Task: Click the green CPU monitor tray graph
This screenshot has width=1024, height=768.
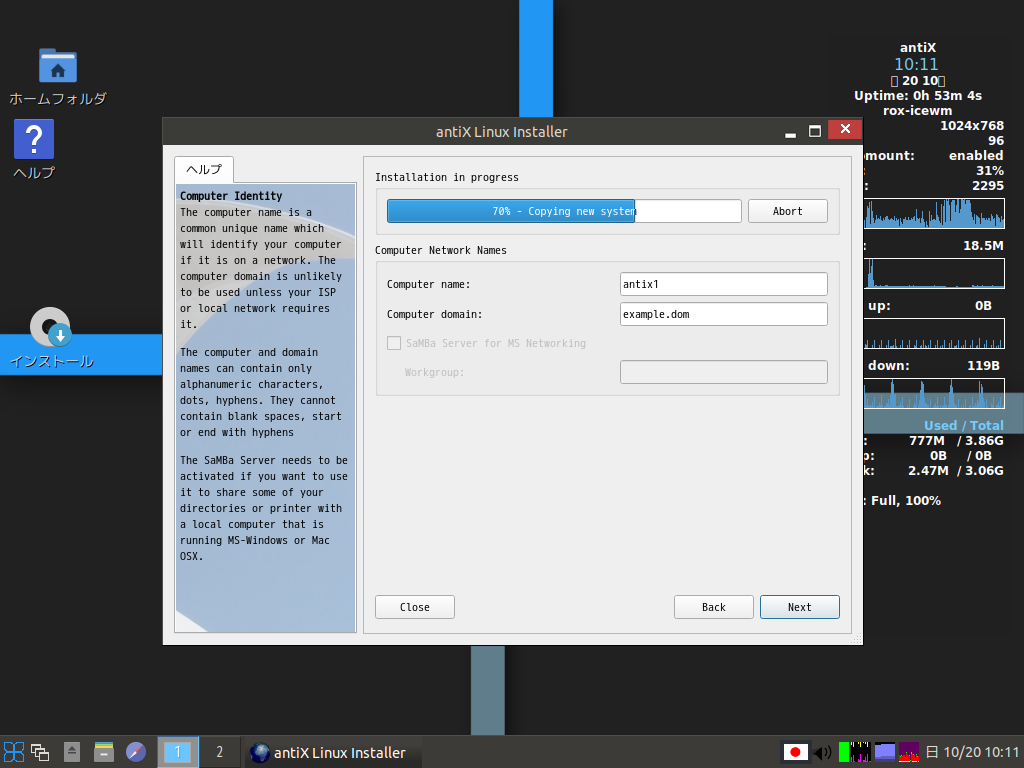Action: (844, 752)
